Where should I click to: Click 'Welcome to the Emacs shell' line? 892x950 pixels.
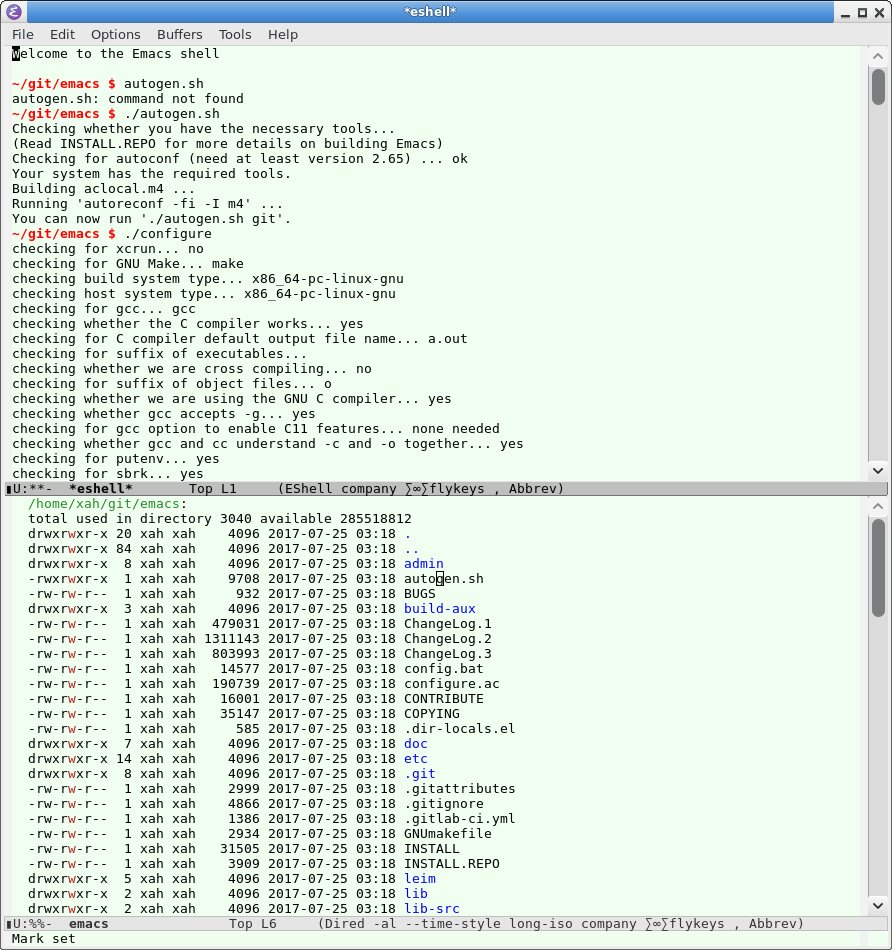pyautogui.click(x=116, y=54)
